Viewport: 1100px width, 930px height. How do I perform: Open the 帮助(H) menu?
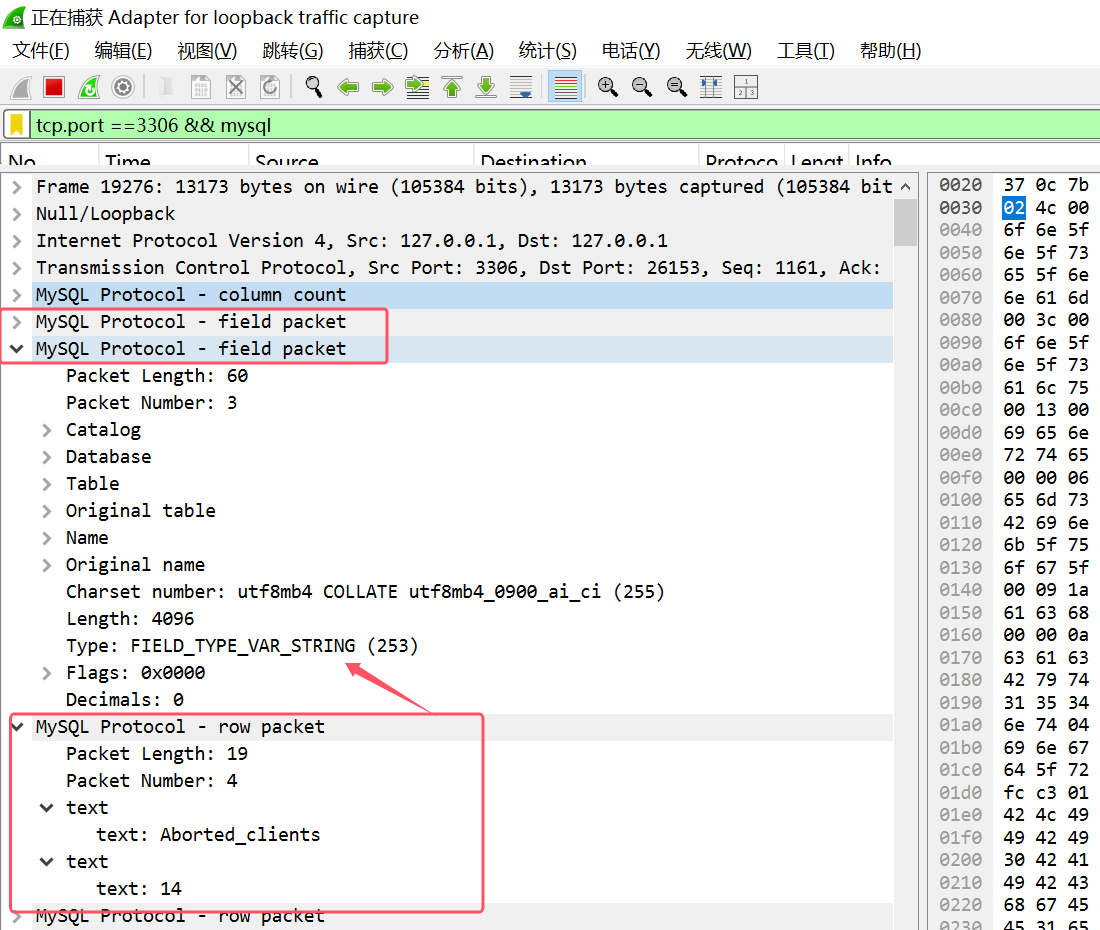point(890,50)
